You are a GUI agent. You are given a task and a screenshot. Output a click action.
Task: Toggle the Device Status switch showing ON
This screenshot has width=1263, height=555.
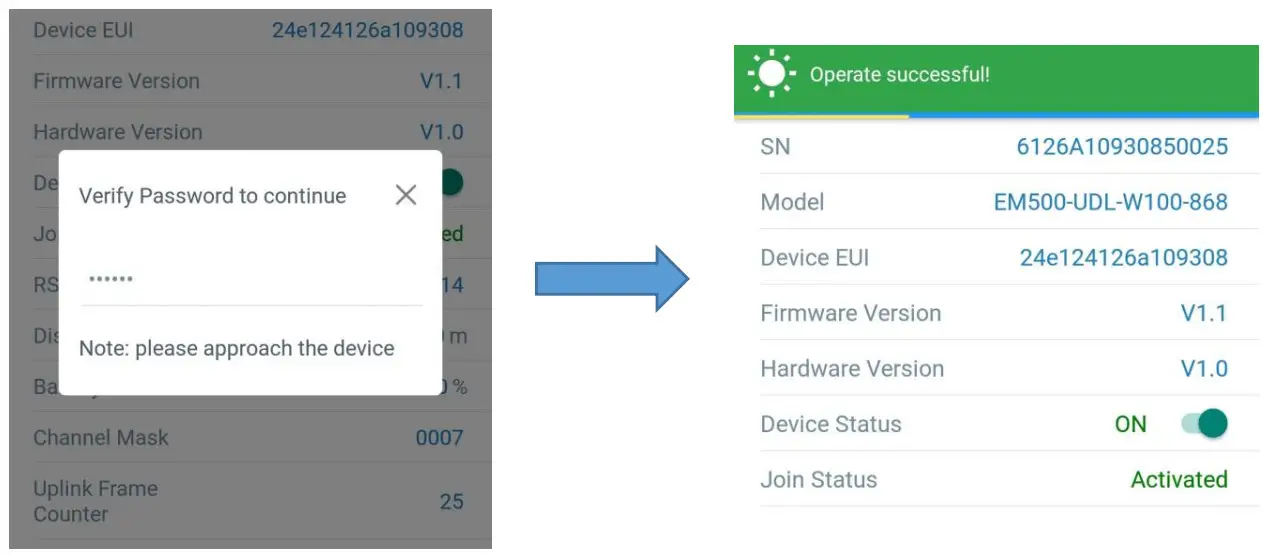1204,424
